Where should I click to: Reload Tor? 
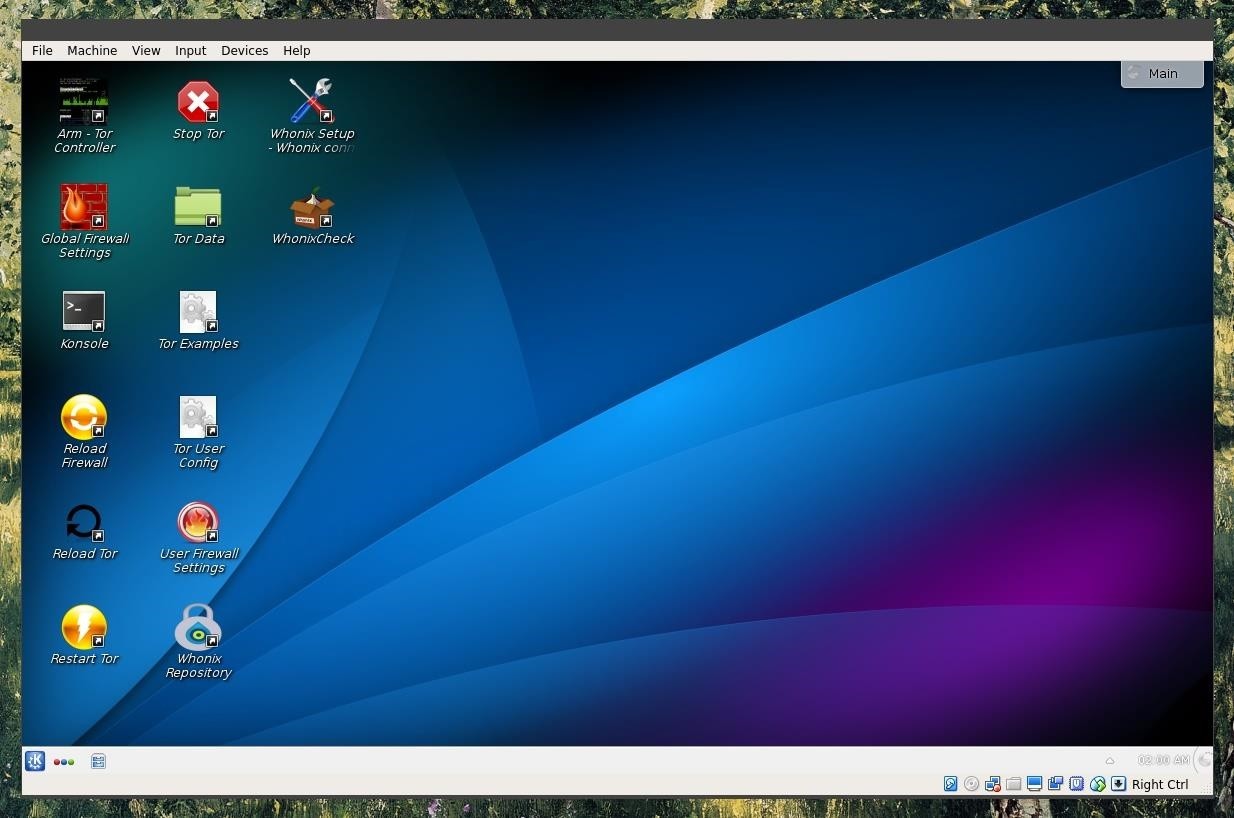coord(84,523)
